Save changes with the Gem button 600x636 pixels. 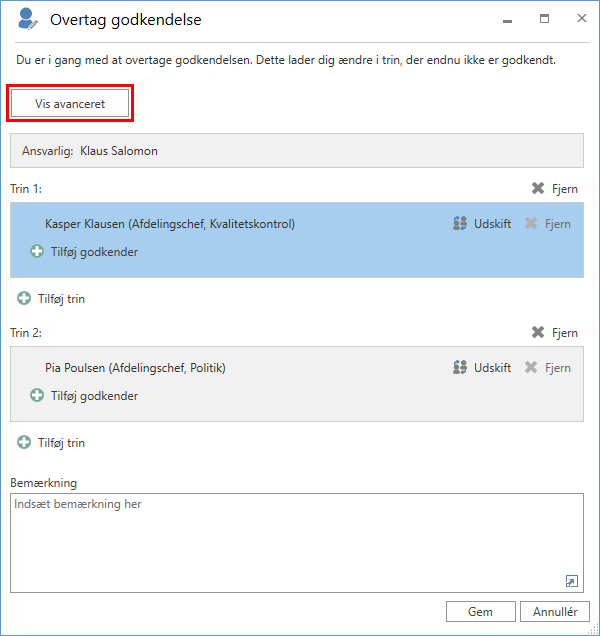pyautogui.click(x=481, y=611)
